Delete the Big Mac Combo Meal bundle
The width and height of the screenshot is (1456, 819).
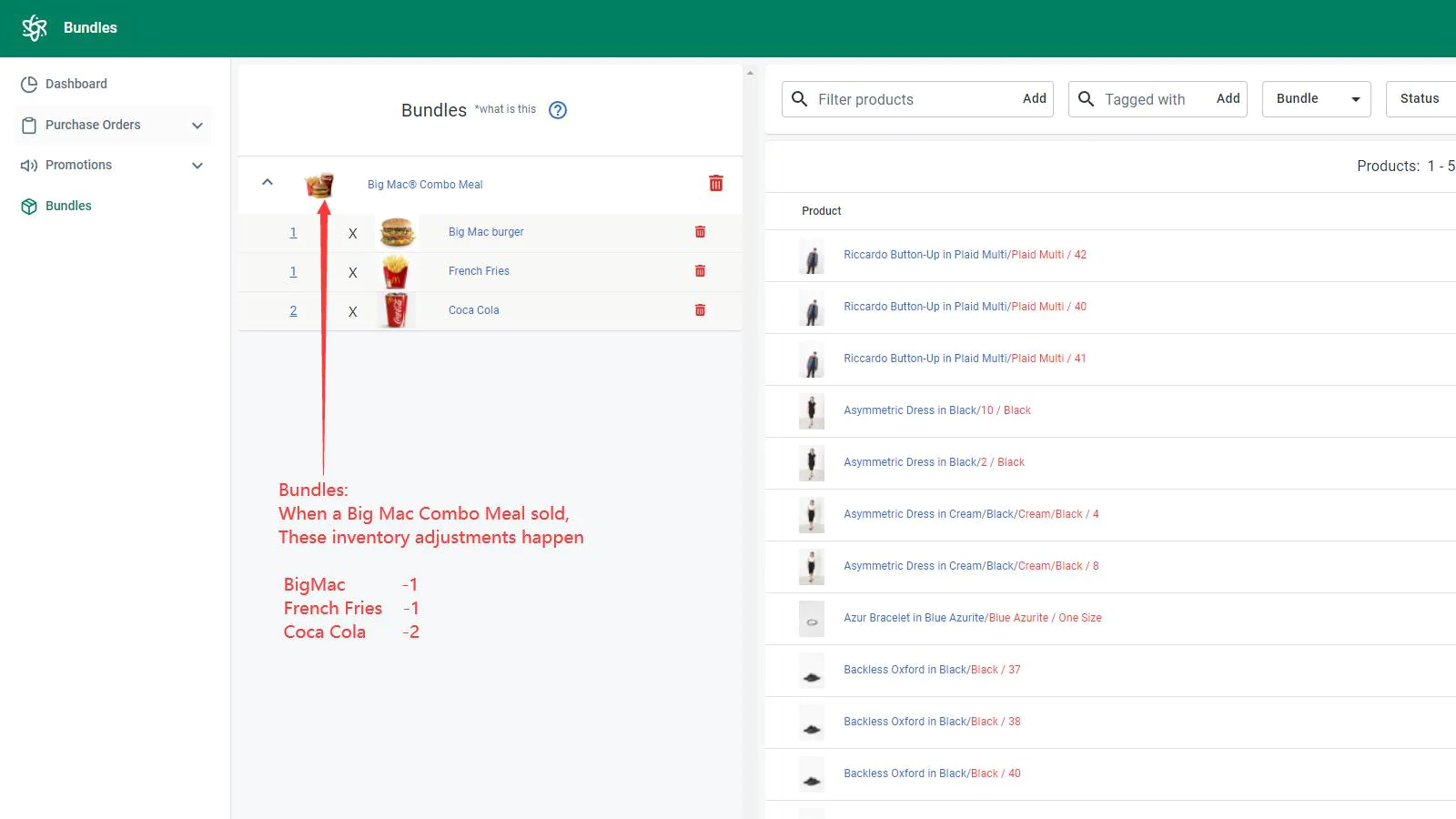pyautogui.click(x=716, y=184)
